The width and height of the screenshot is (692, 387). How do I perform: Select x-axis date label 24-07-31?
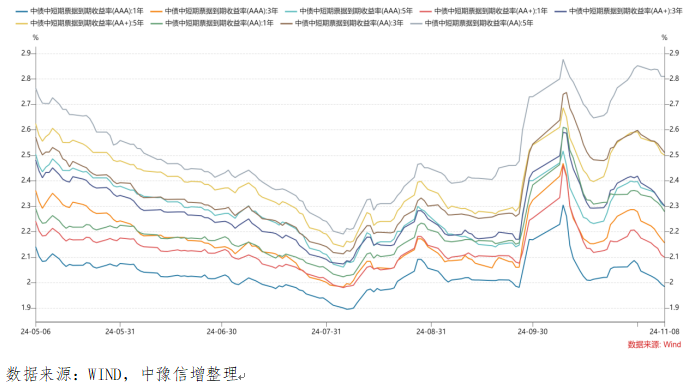coord(326,331)
